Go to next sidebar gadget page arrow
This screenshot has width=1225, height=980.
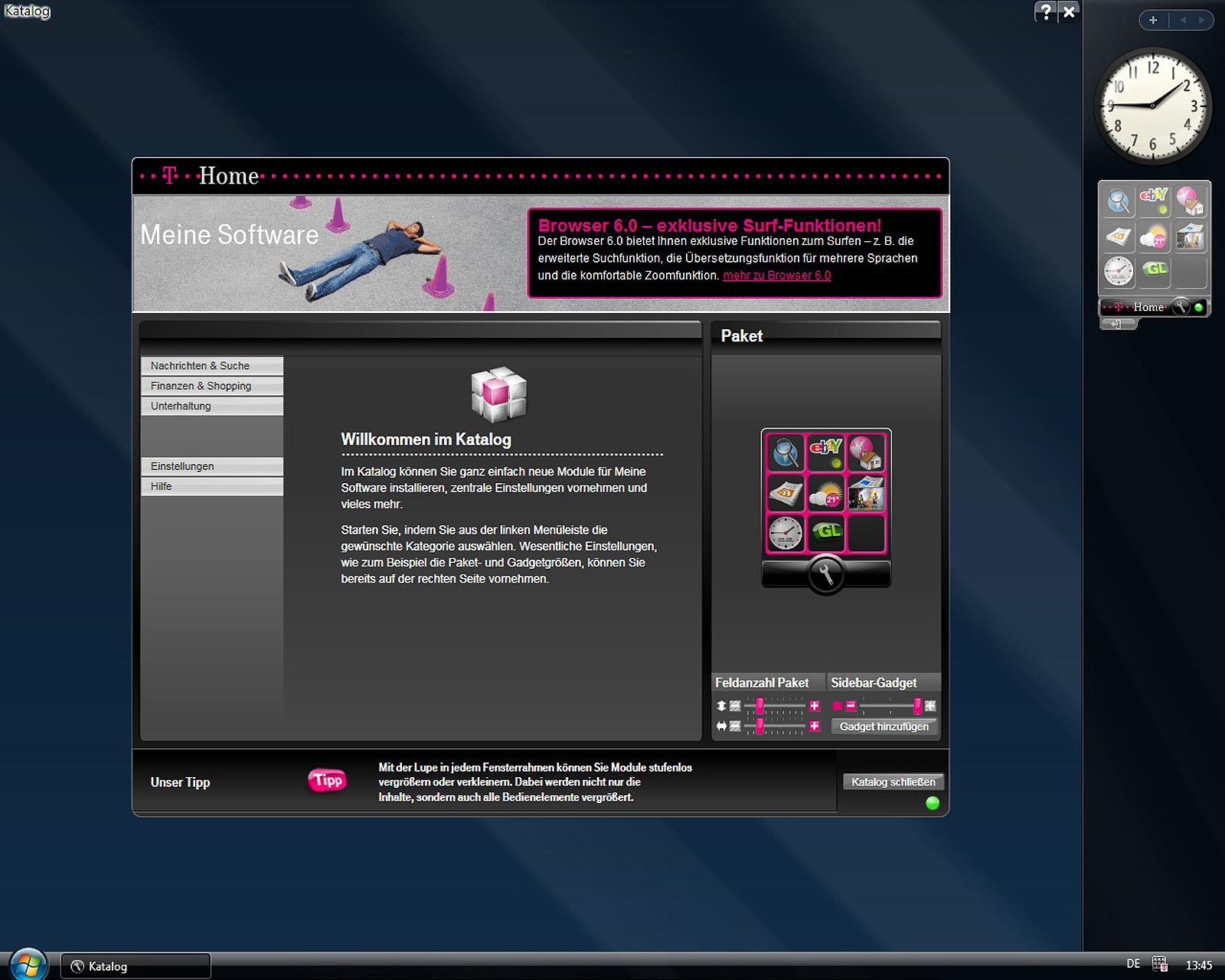click(x=1201, y=21)
